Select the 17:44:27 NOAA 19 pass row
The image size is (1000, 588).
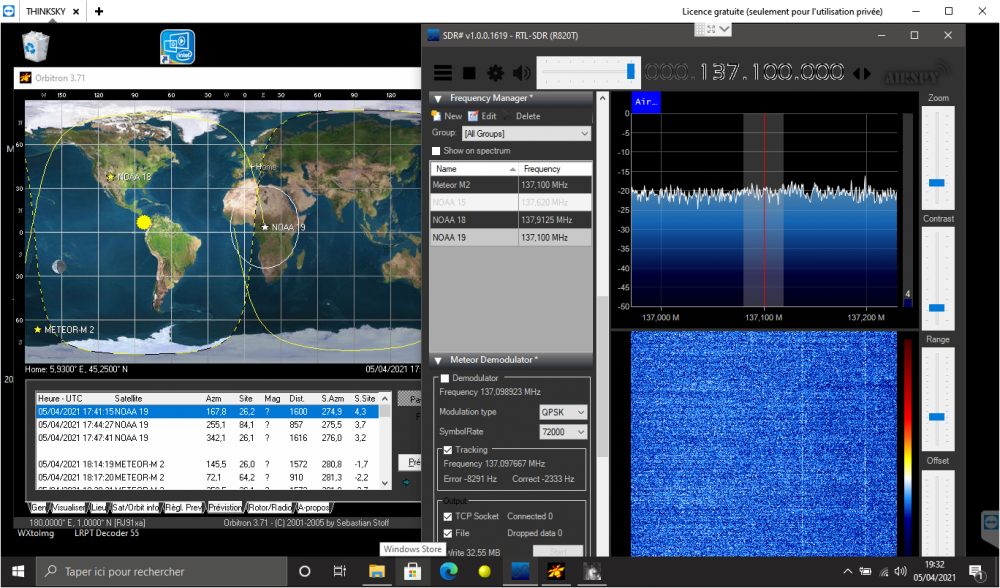pos(207,425)
